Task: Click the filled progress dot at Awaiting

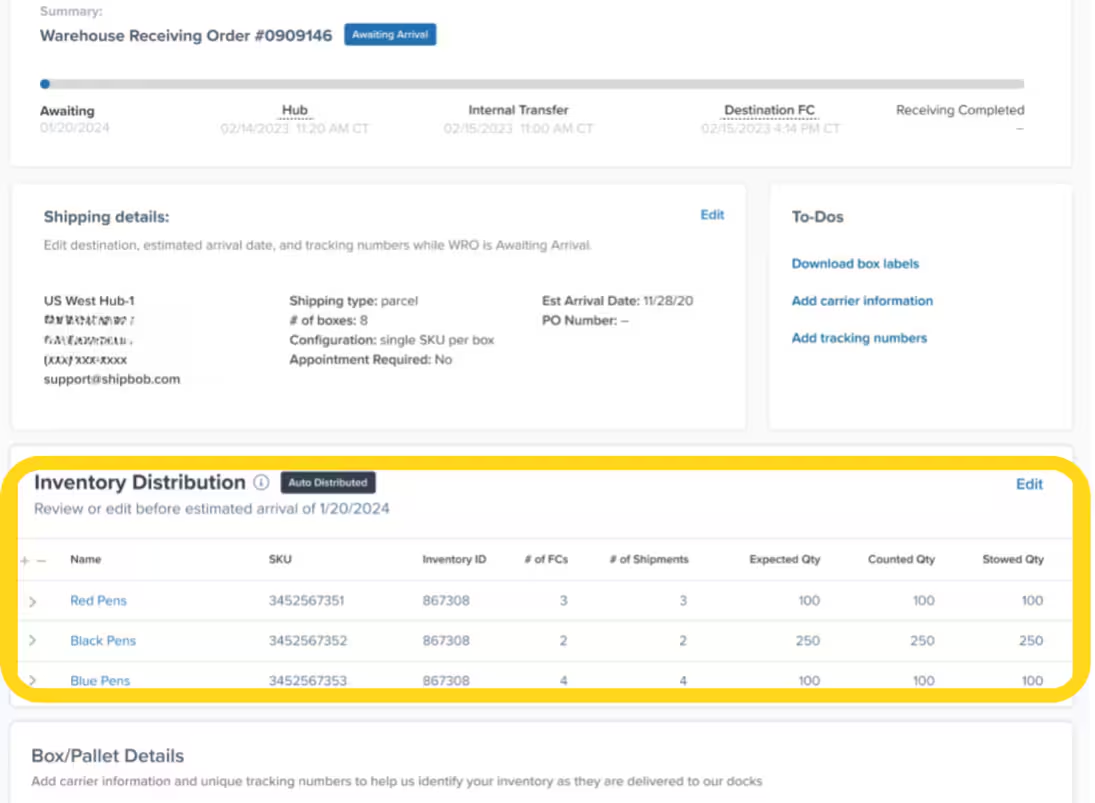Action: [45, 84]
